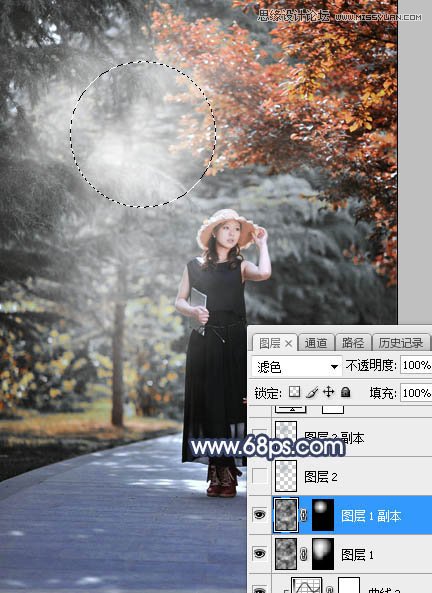This screenshot has width=432, height=593.
Task: Open the 通道 (Channels) tab
Action: (316, 343)
